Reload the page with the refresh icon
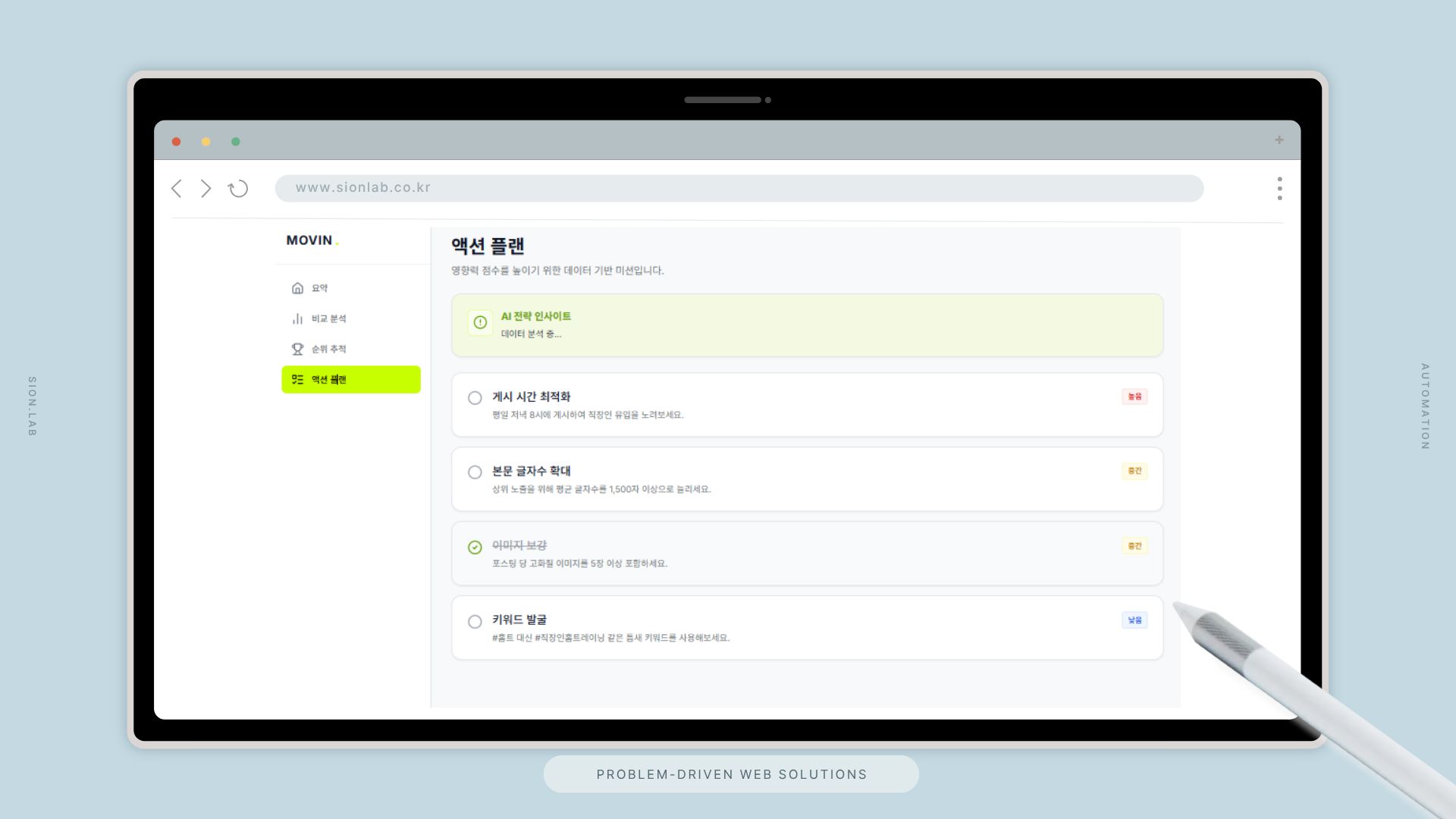This screenshot has width=1456, height=819. (238, 189)
